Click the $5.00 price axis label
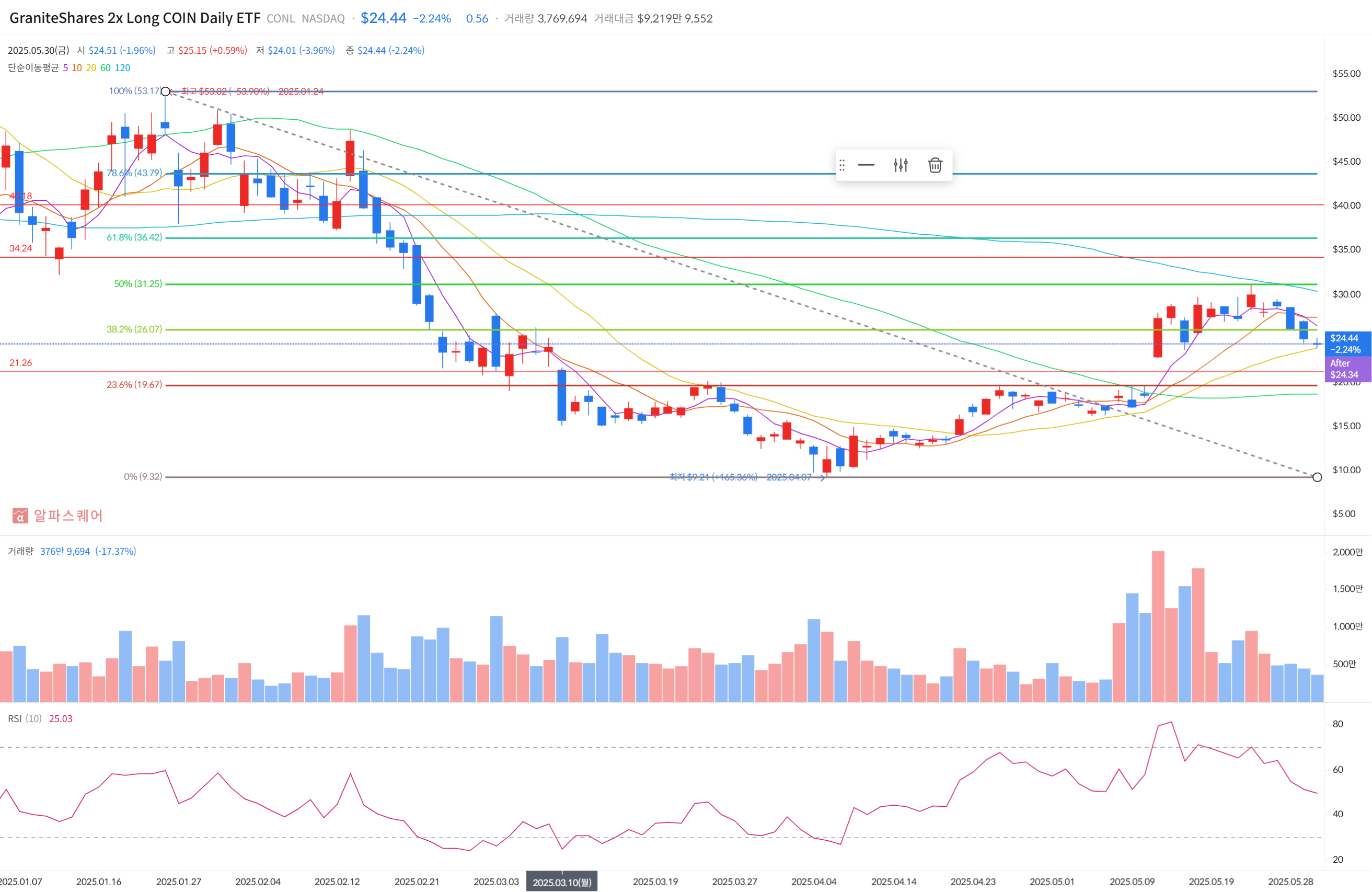This screenshot has width=1372, height=892. pyautogui.click(x=1344, y=514)
